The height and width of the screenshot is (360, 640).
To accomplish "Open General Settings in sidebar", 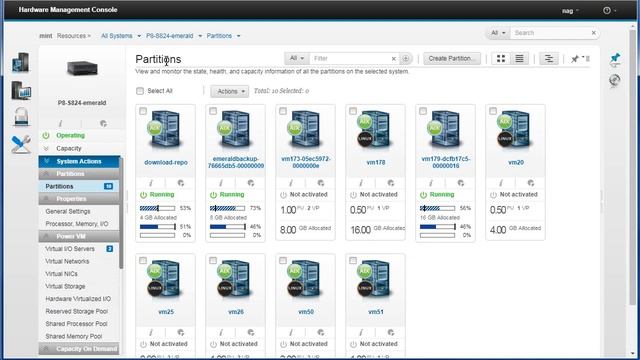I will pos(68,211).
